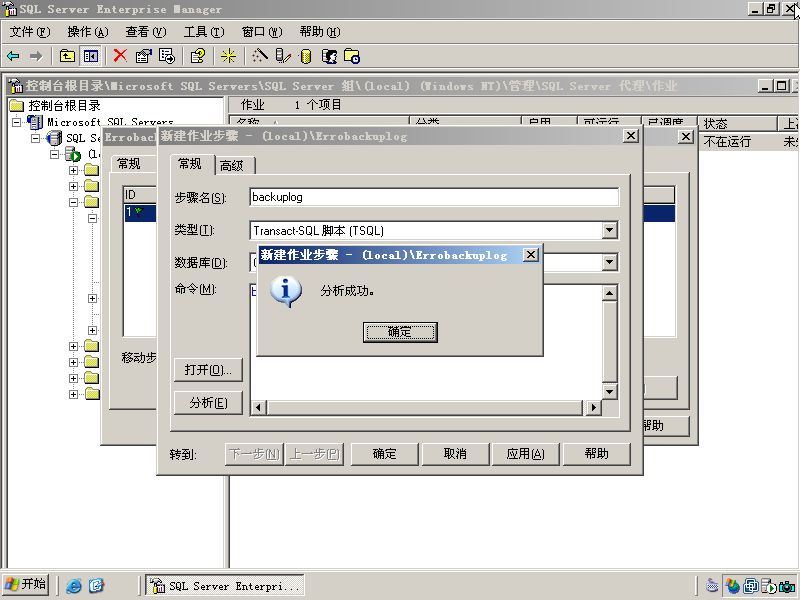Click the SQL Server service manager tray icon
Viewport: 800px width, 600px height.
click(769, 586)
